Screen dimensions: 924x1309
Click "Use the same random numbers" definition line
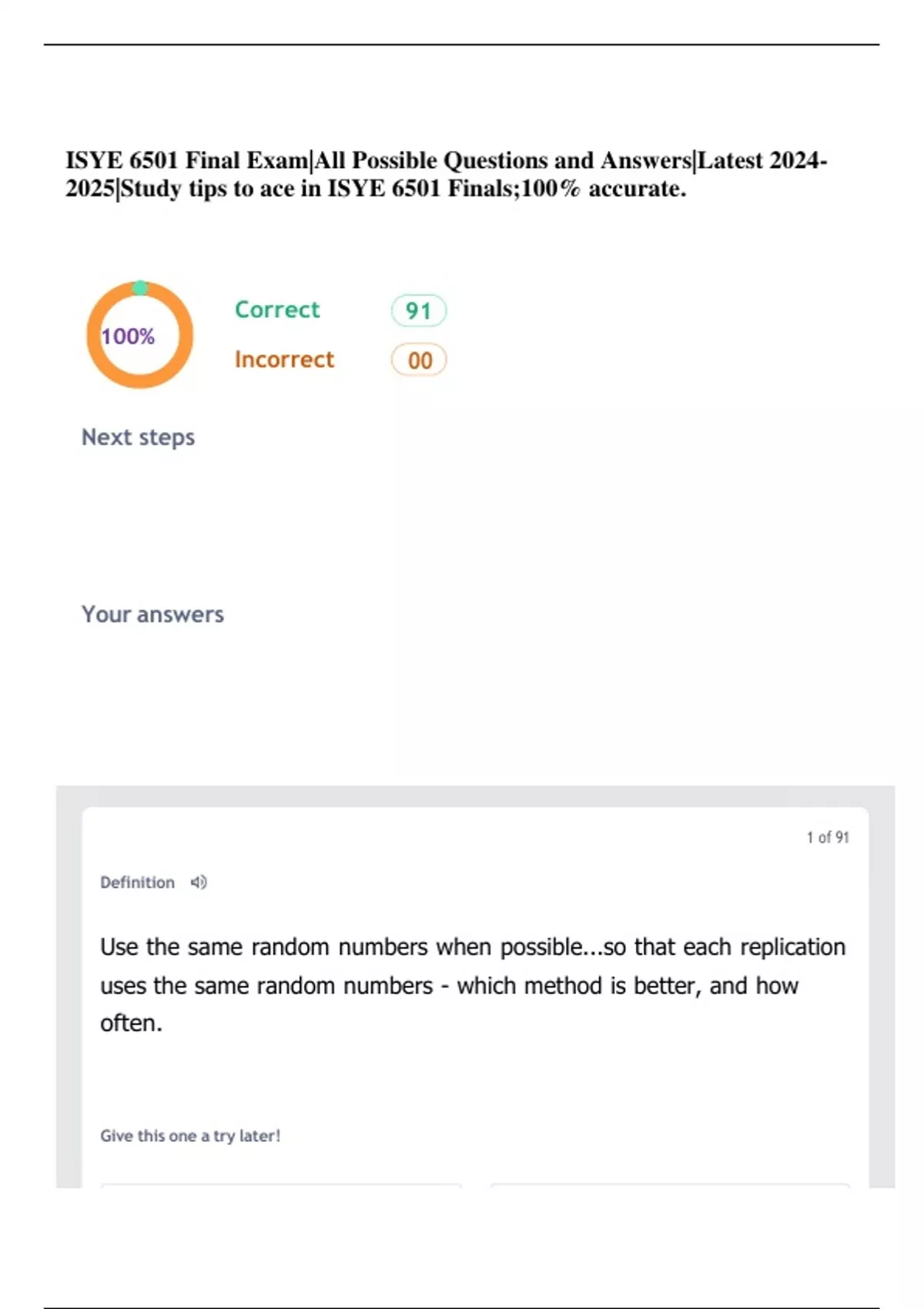coord(264,946)
